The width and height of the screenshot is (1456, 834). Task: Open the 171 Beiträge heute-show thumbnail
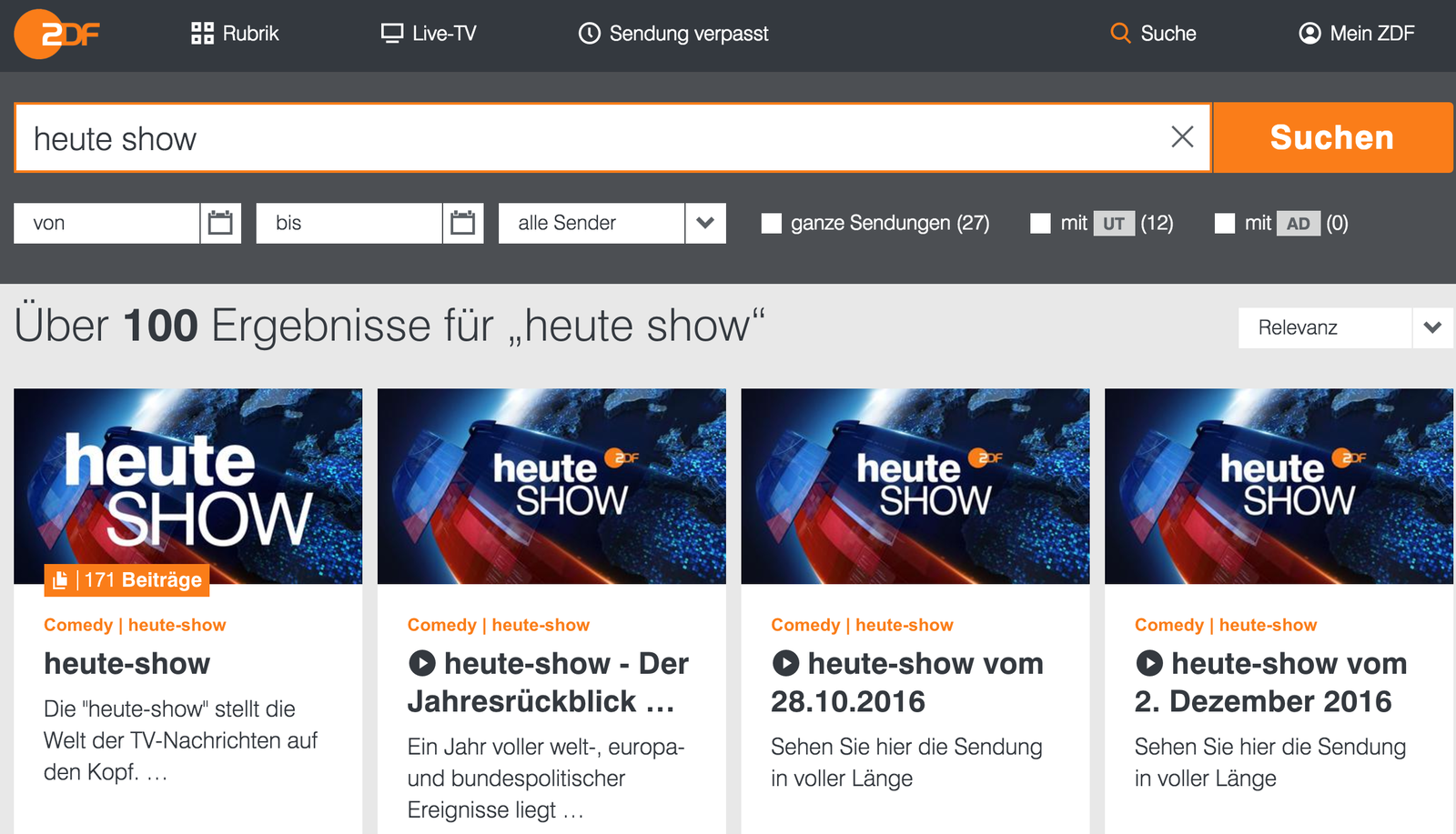pos(187,487)
